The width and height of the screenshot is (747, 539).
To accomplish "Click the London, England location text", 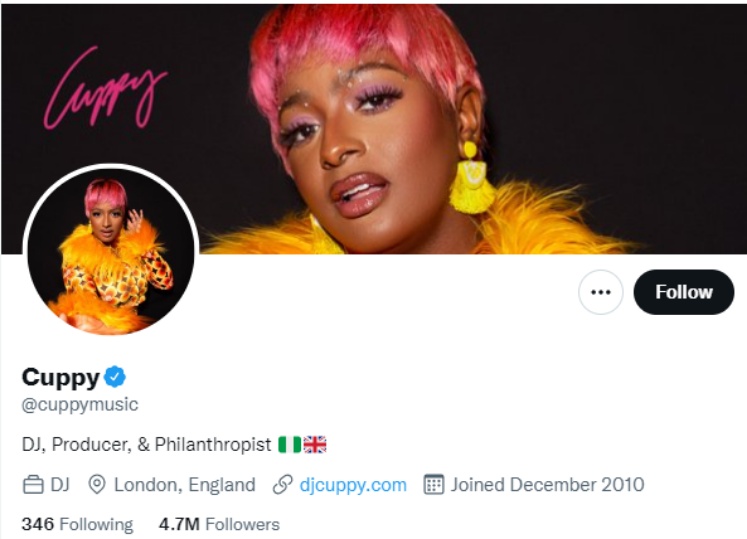I will click(x=184, y=485).
